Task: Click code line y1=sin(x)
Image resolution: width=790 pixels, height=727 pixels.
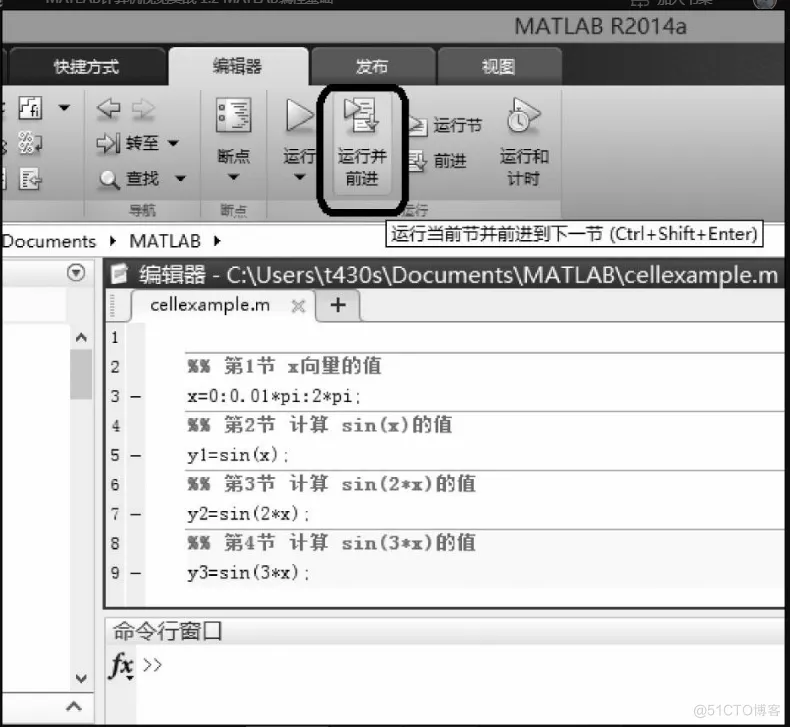Action: (237, 455)
